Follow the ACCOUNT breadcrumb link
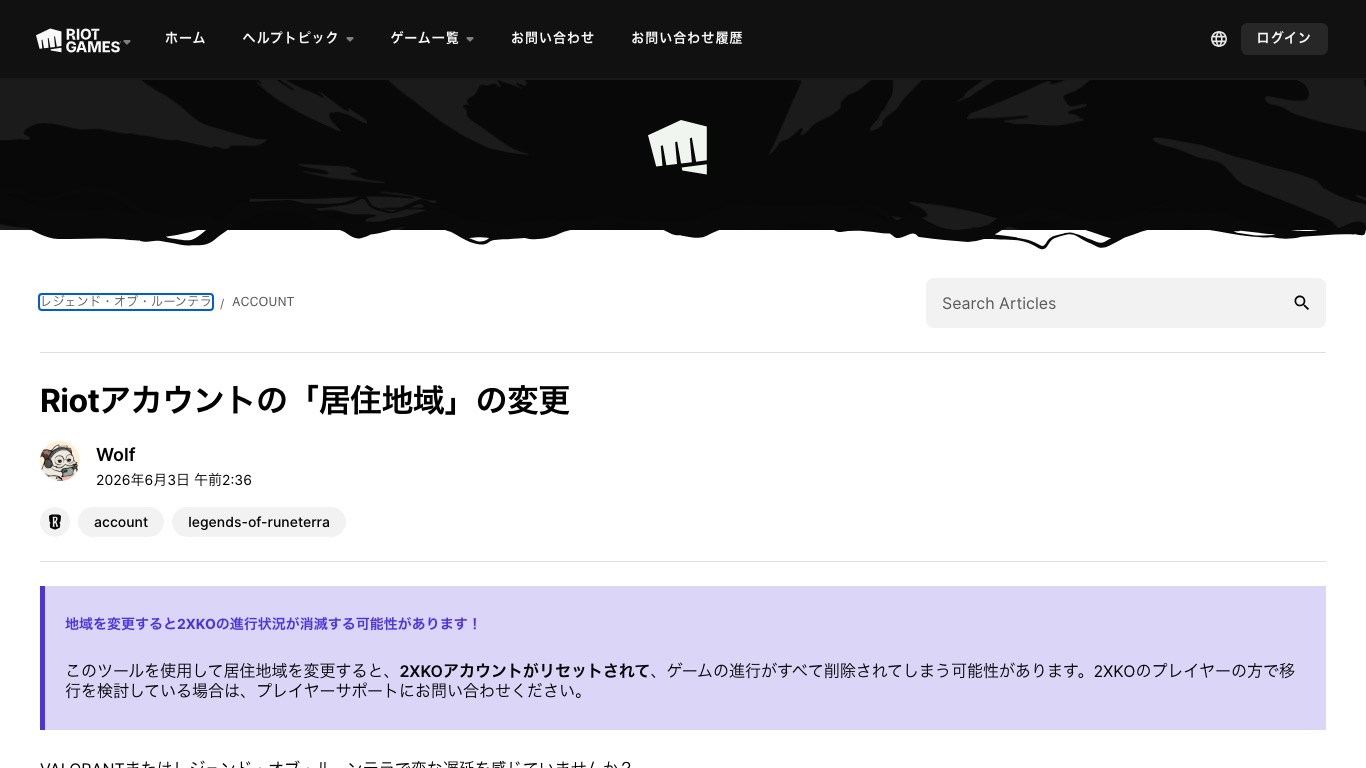 coord(263,302)
